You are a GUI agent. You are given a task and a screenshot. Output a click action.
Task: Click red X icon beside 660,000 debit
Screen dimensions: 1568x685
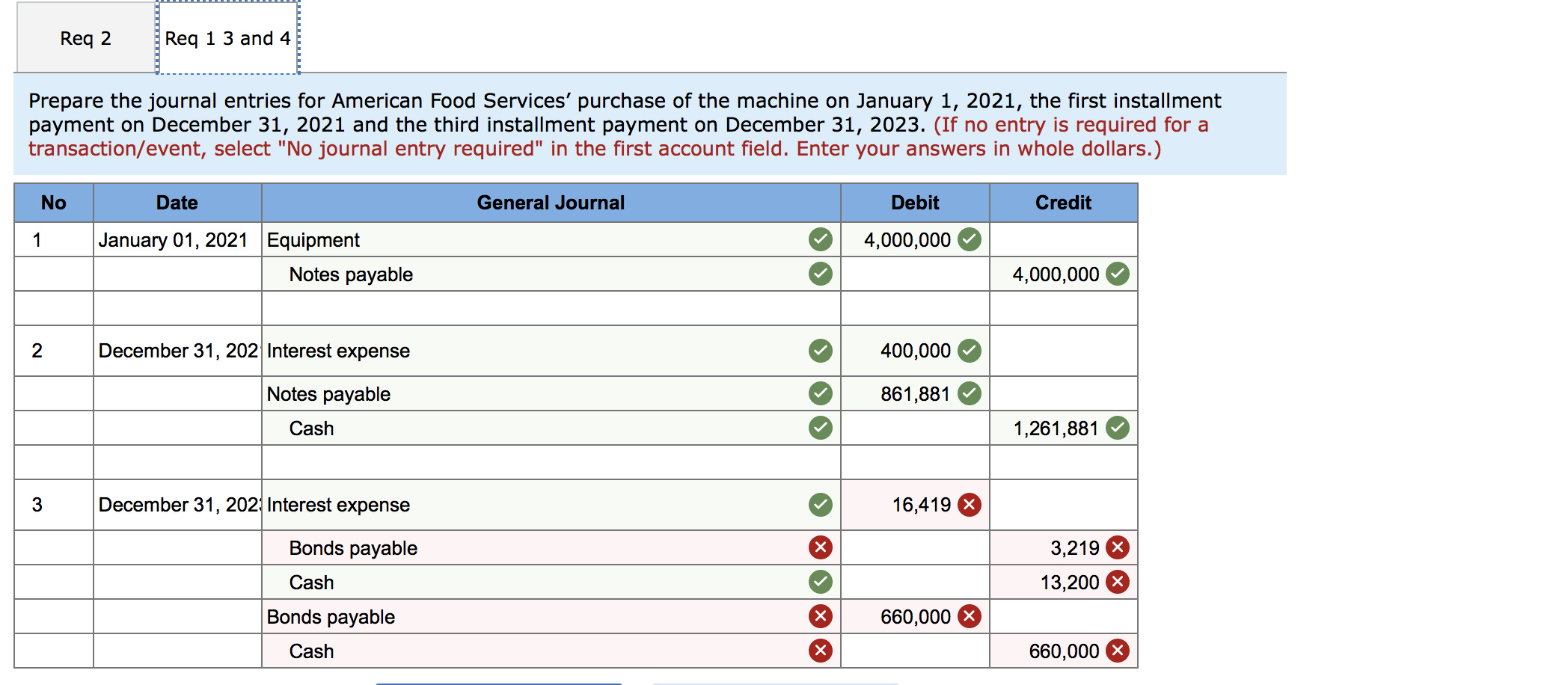point(969,616)
